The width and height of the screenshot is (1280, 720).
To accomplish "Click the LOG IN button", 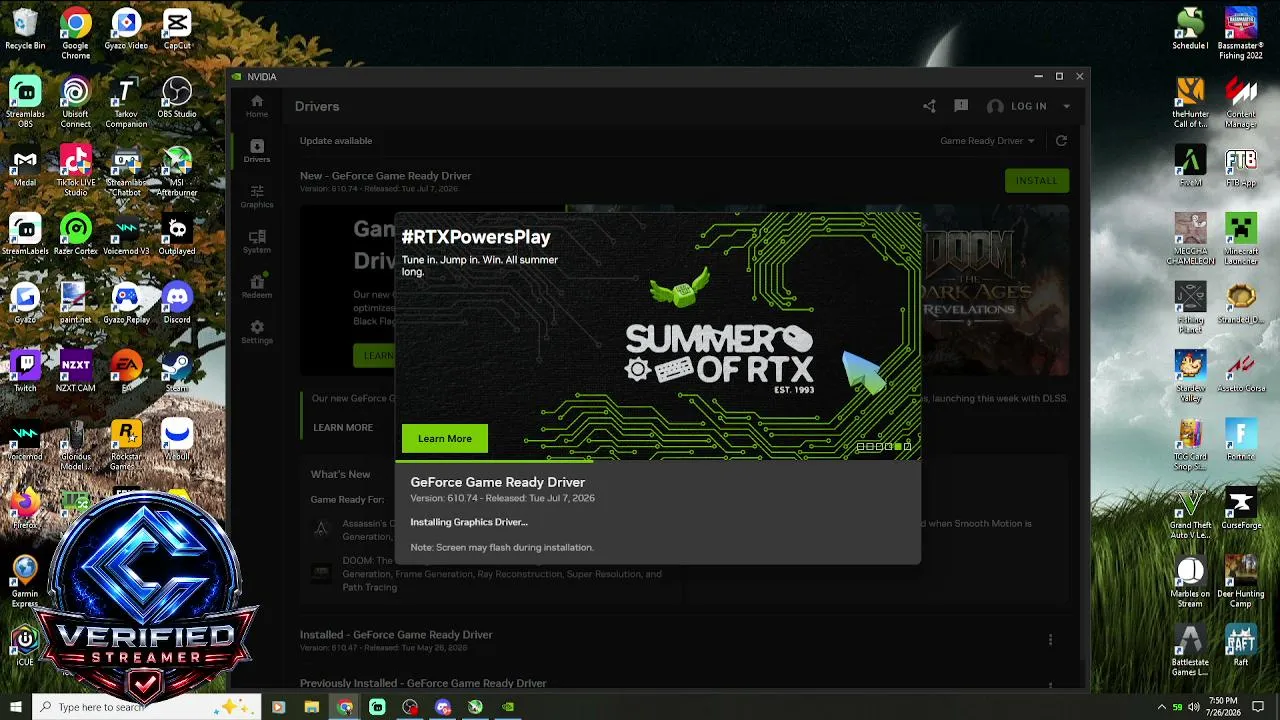I will (1017, 106).
